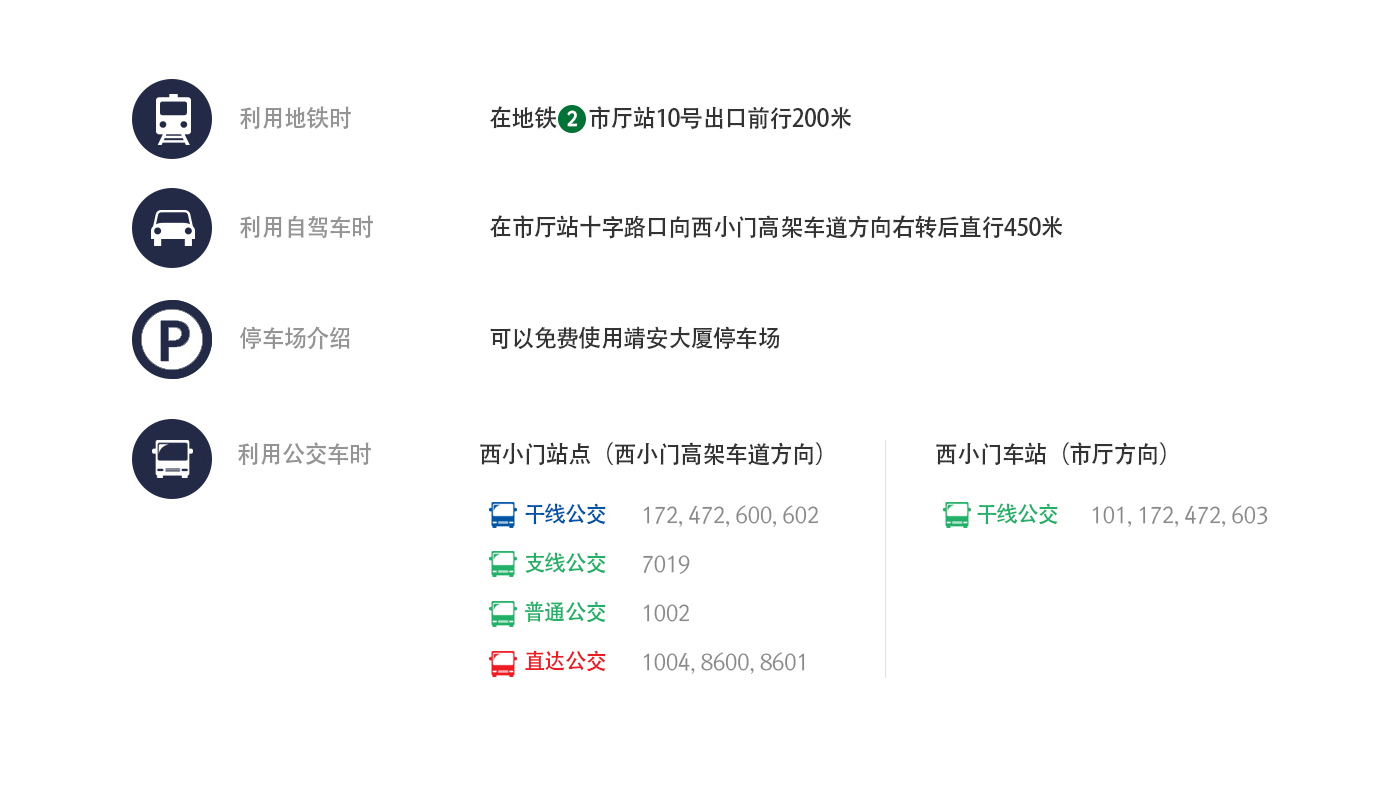Click bus numbers 101, 172, 472, 603
The height and width of the screenshot is (788, 1400).
pyautogui.click(x=1179, y=516)
